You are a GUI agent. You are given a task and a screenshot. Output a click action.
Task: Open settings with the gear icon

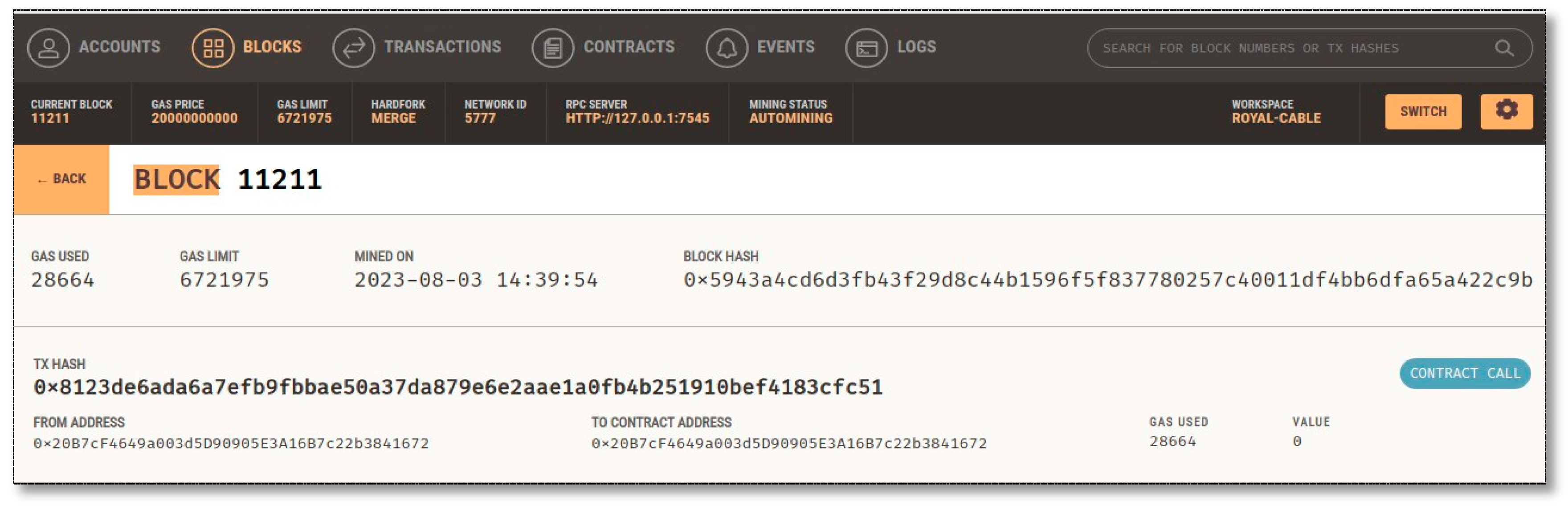[x=1506, y=111]
